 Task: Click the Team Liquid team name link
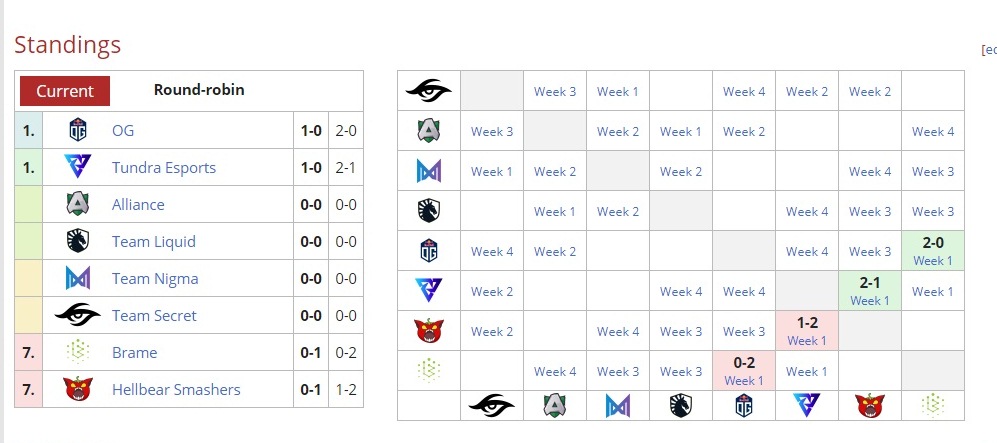click(154, 241)
